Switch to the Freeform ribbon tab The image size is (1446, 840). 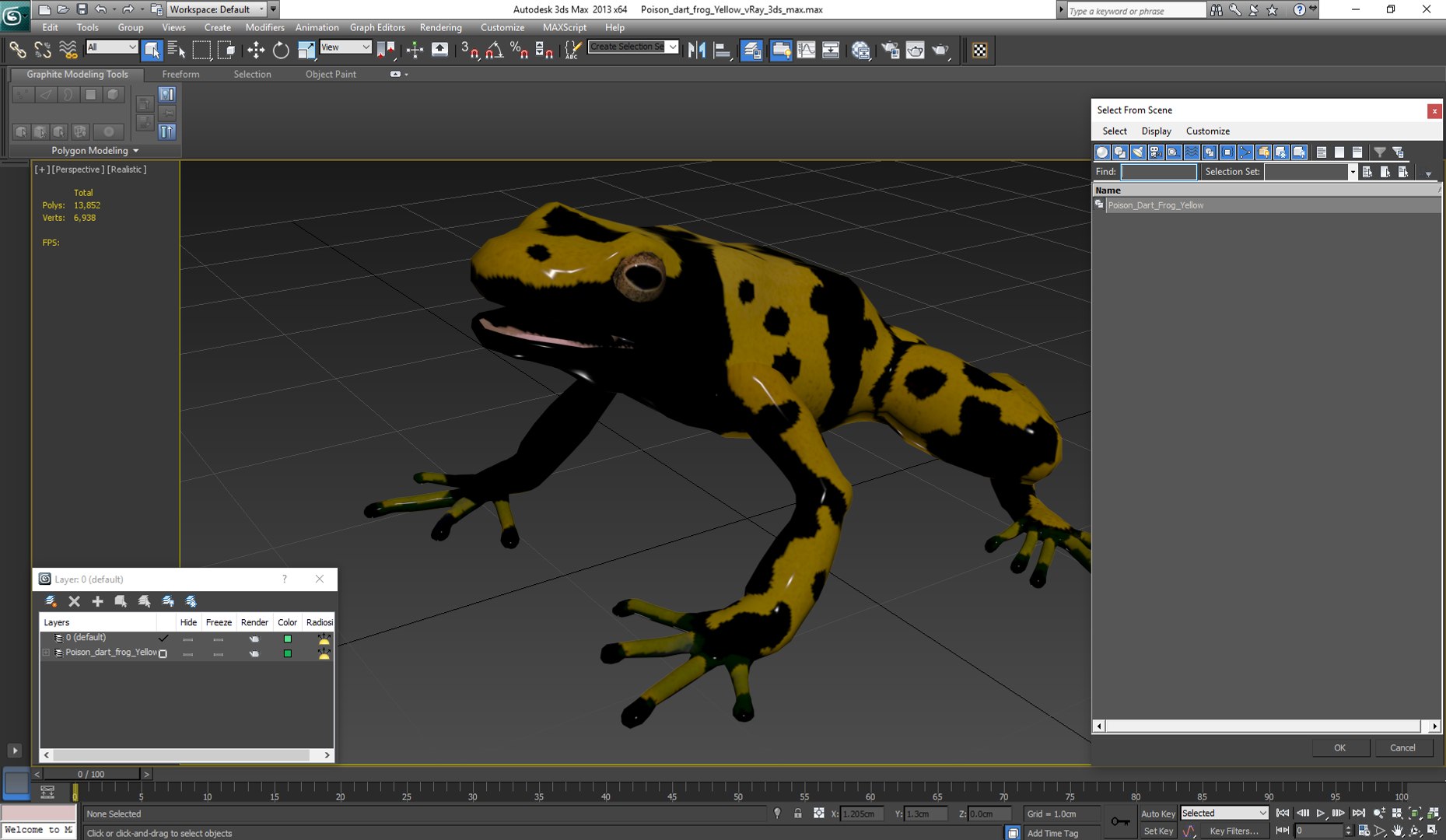[x=180, y=74]
